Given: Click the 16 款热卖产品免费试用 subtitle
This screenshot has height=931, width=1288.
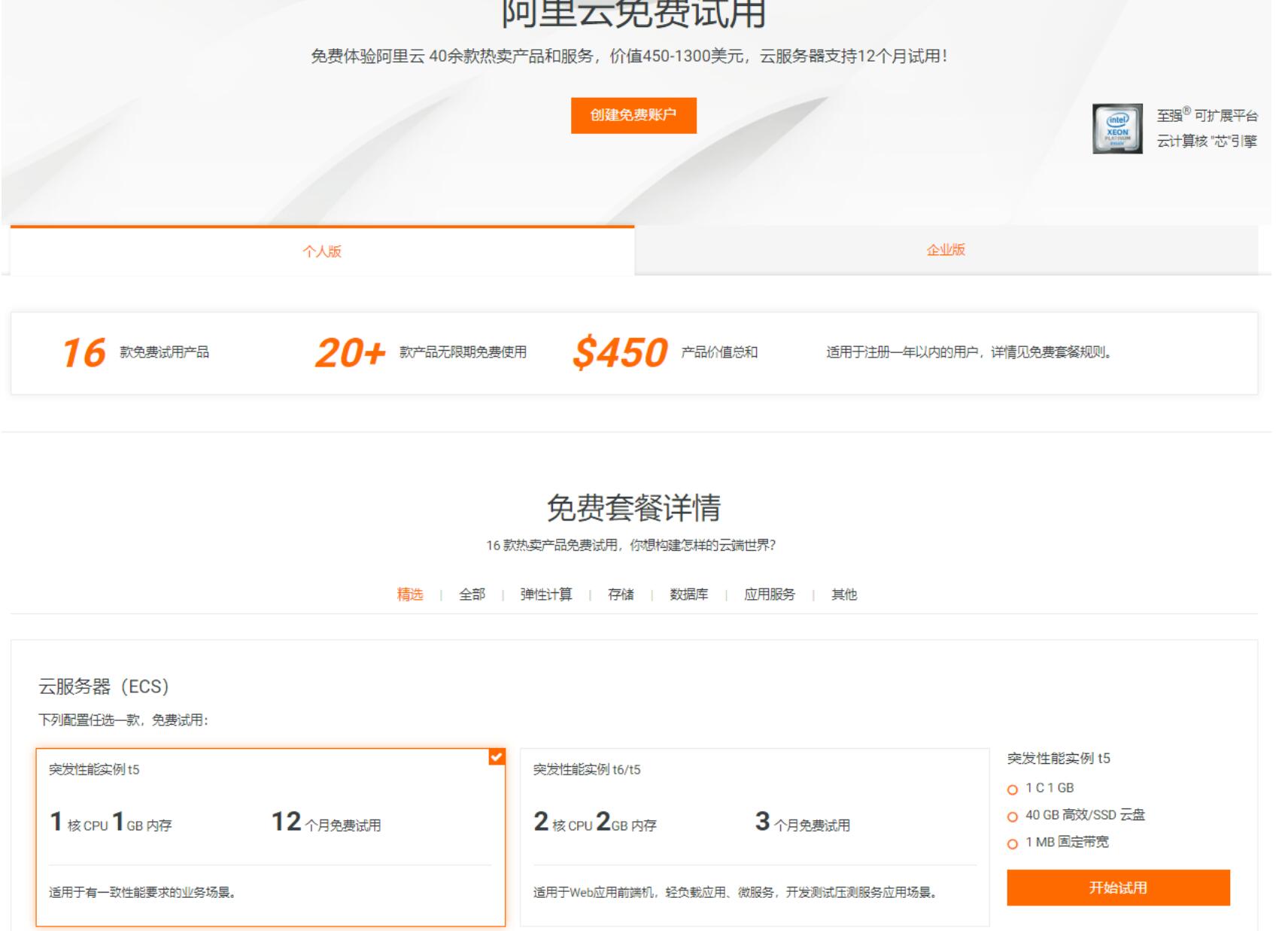Looking at the screenshot, I should pyautogui.click(x=630, y=545).
